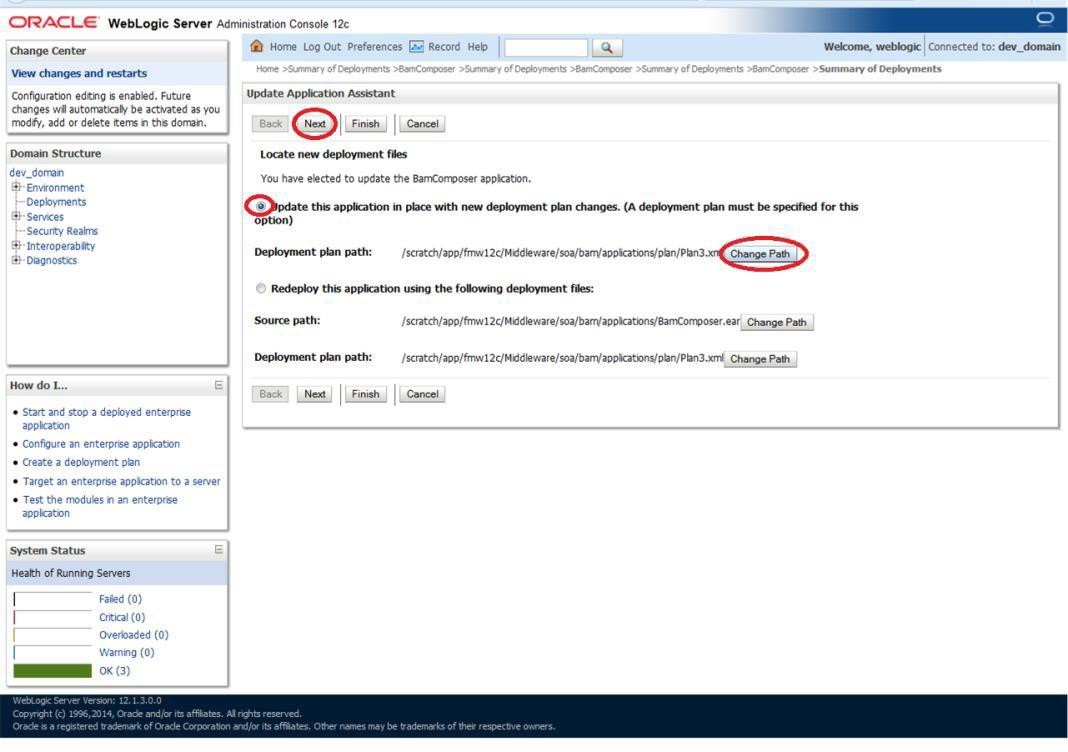The width and height of the screenshot is (1068, 752).
Task: Click the top Finish button
Action: click(365, 124)
